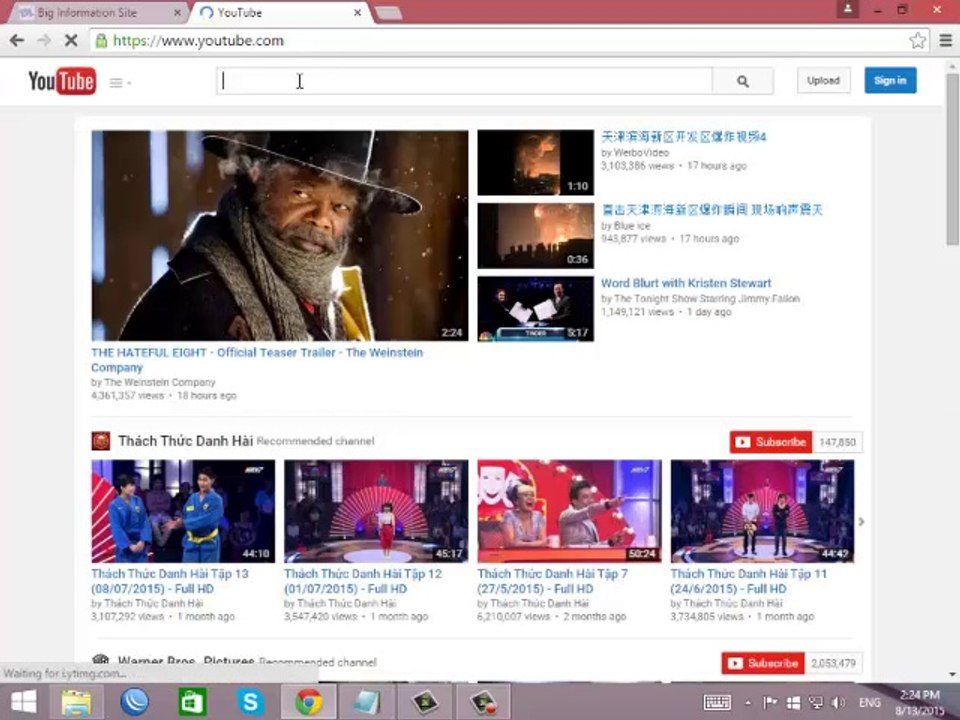Open File Explorer from taskbar

click(77, 702)
